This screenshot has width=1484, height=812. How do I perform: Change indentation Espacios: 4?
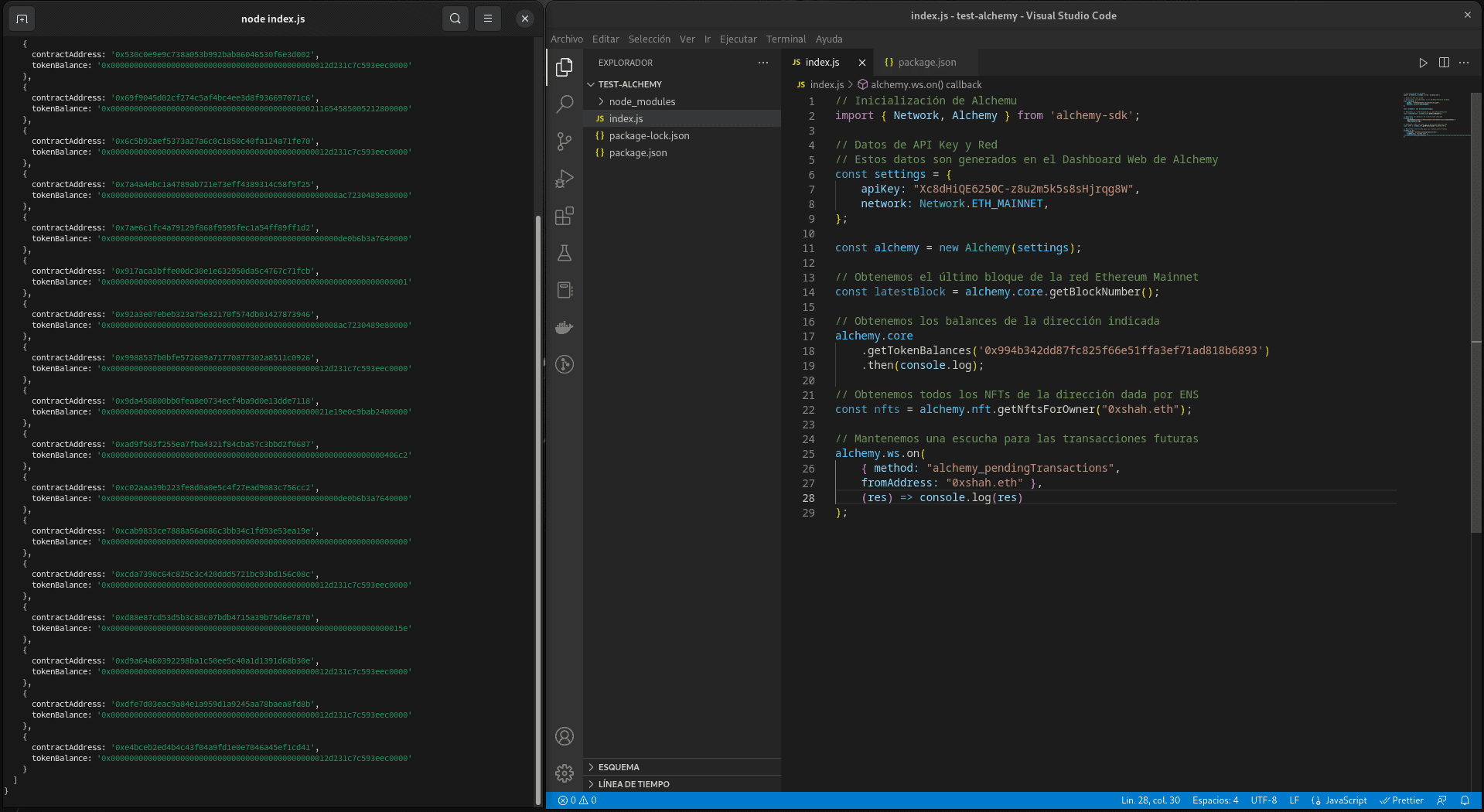pos(1215,800)
